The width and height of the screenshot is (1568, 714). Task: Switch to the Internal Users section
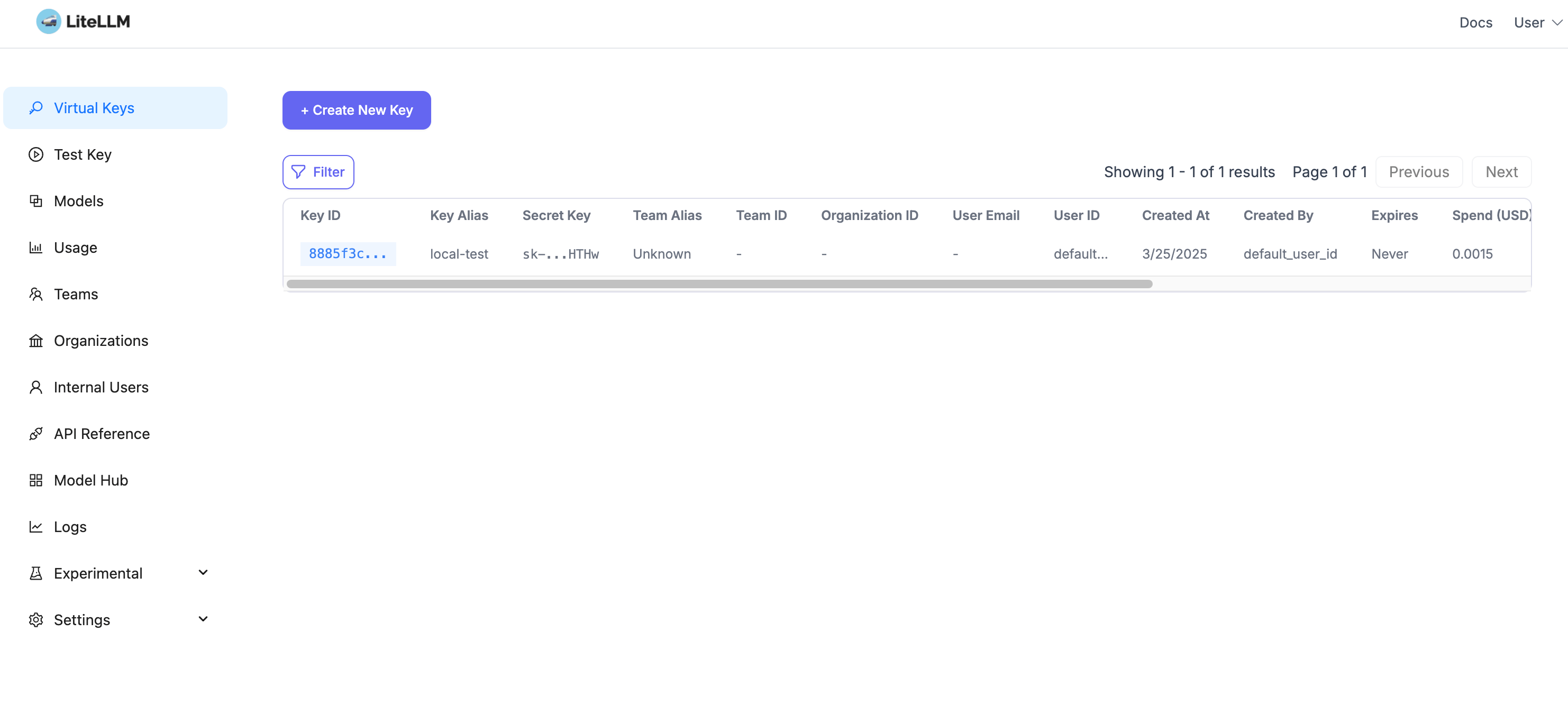point(101,387)
